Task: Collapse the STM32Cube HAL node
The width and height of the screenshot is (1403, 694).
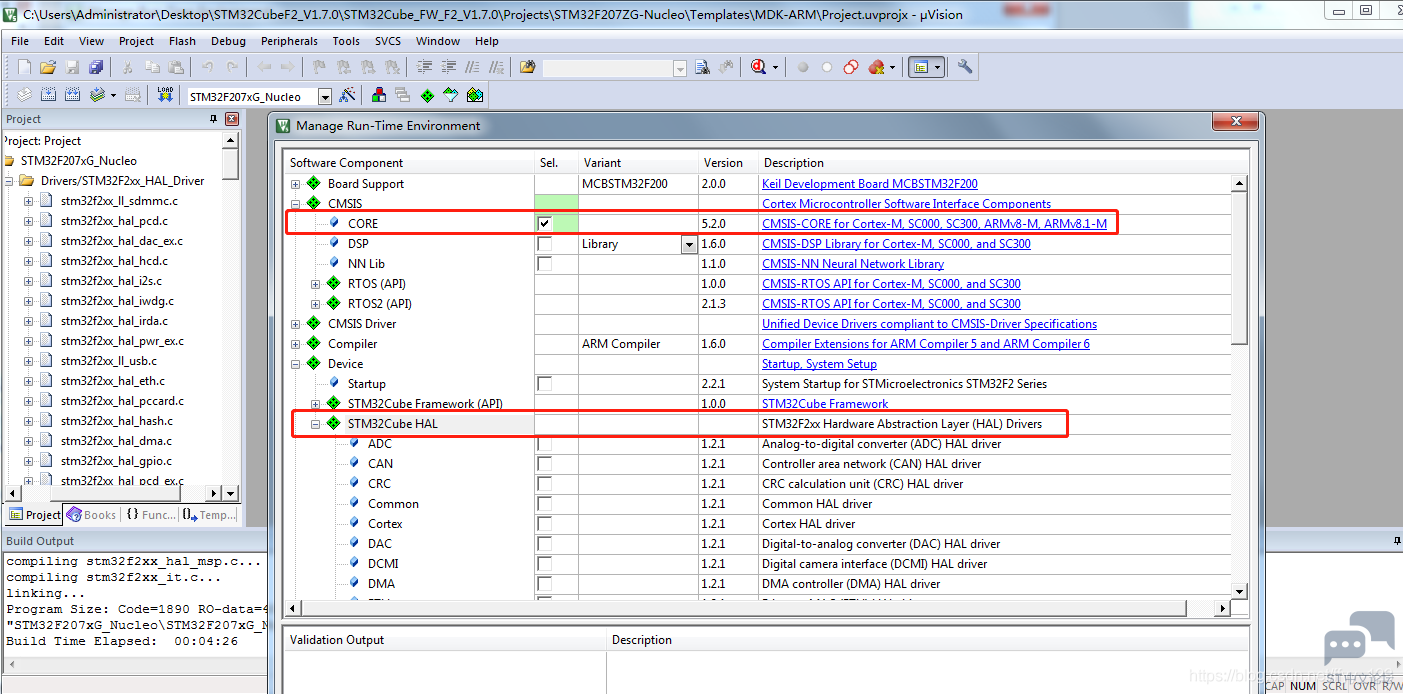Action: (315, 424)
